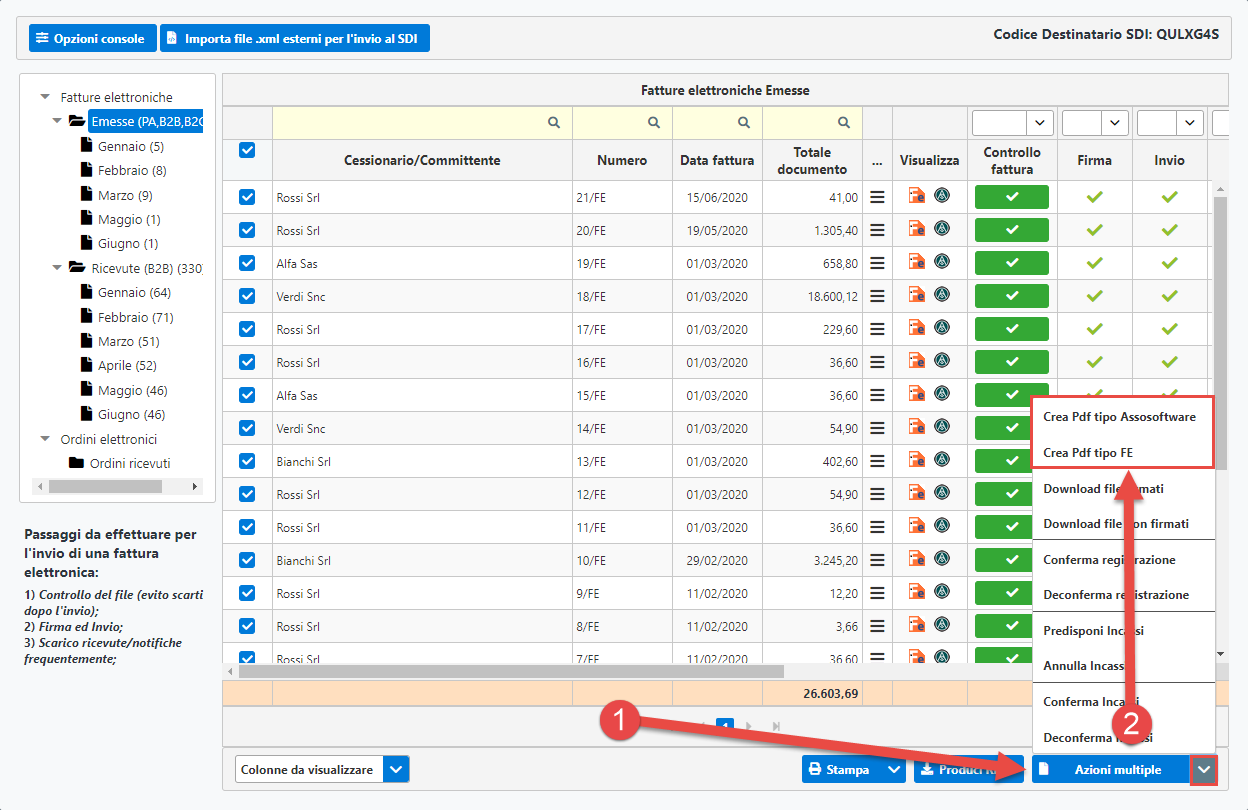The height and width of the screenshot is (810, 1248).
Task: Open hamburger menu for invoice 21/FE
Action: pyautogui.click(x=877, y=197)
